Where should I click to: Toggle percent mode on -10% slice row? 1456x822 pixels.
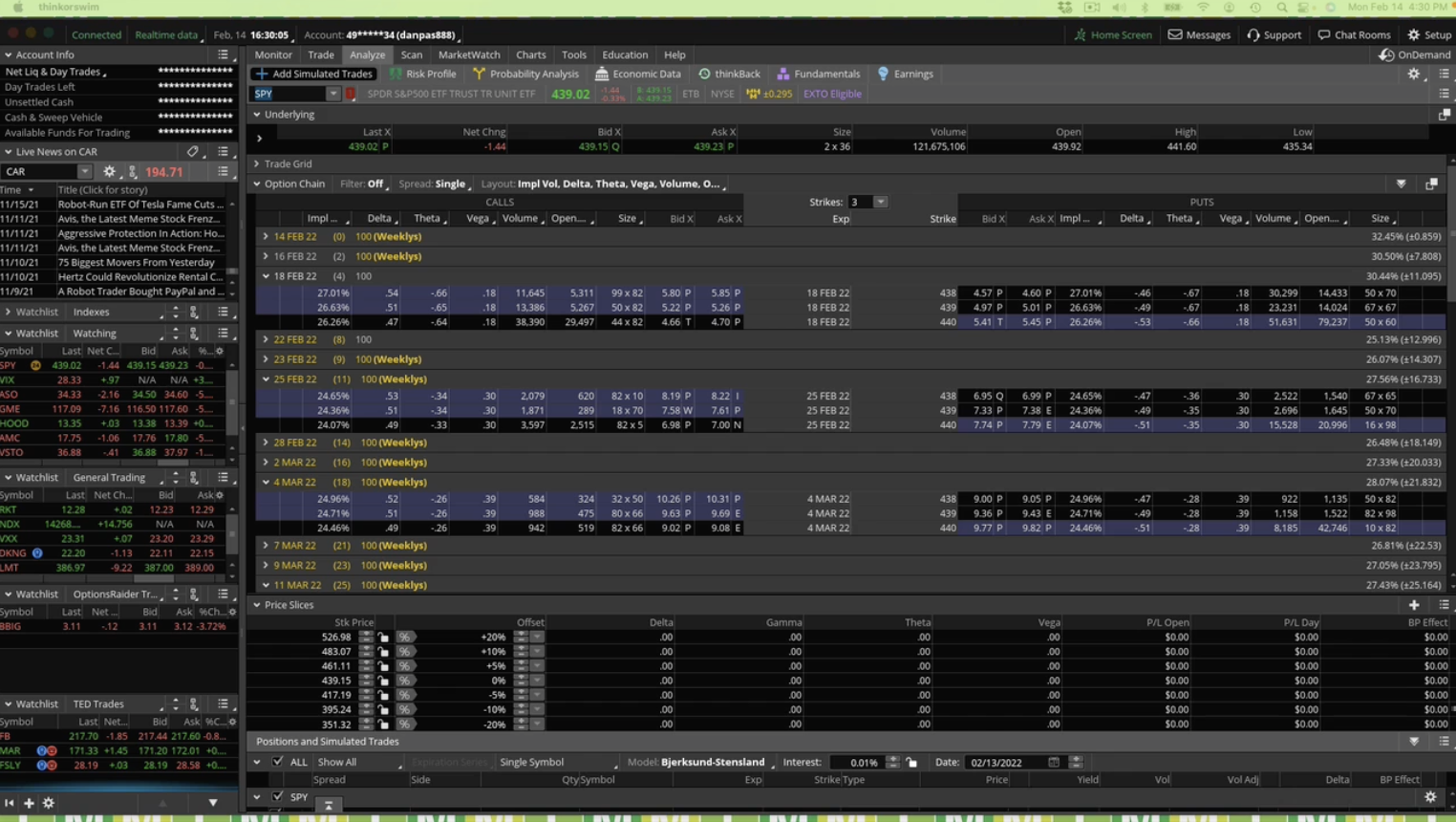click(x=405, y=709)
